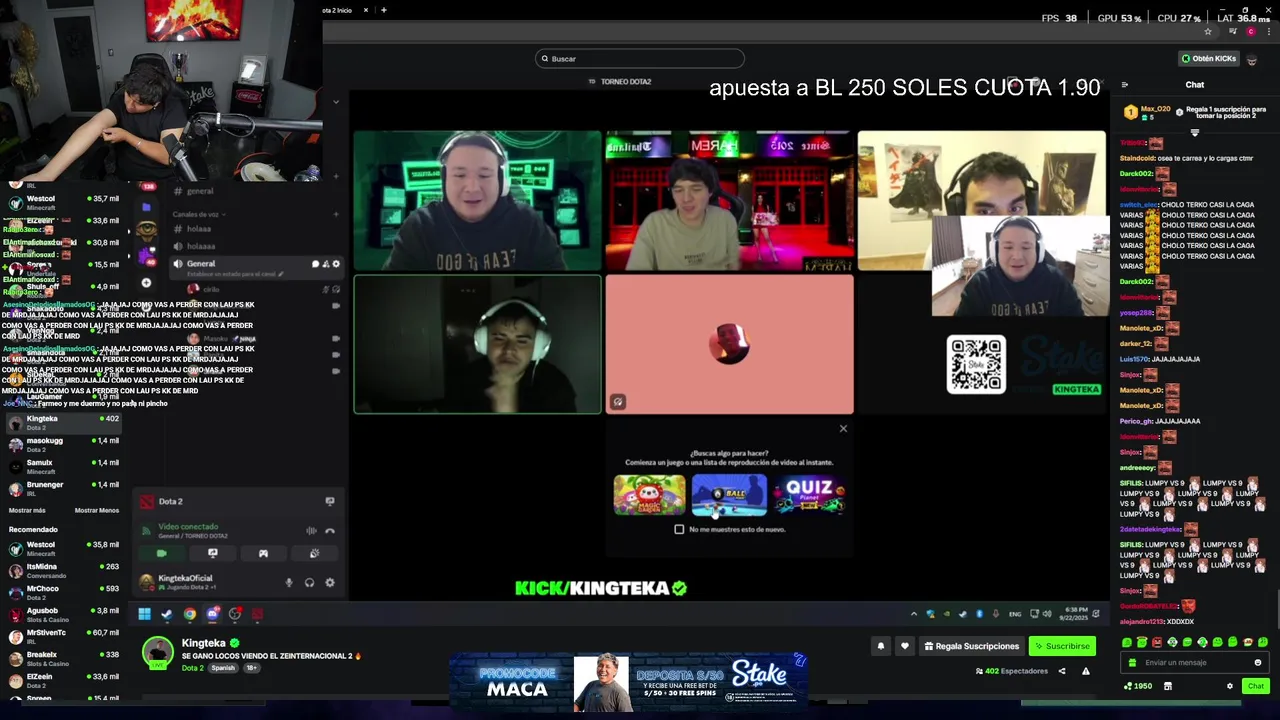1280x720 pixels.
Task: Disconnect from the Discord voice call
Action: click(x=330, y=531)
